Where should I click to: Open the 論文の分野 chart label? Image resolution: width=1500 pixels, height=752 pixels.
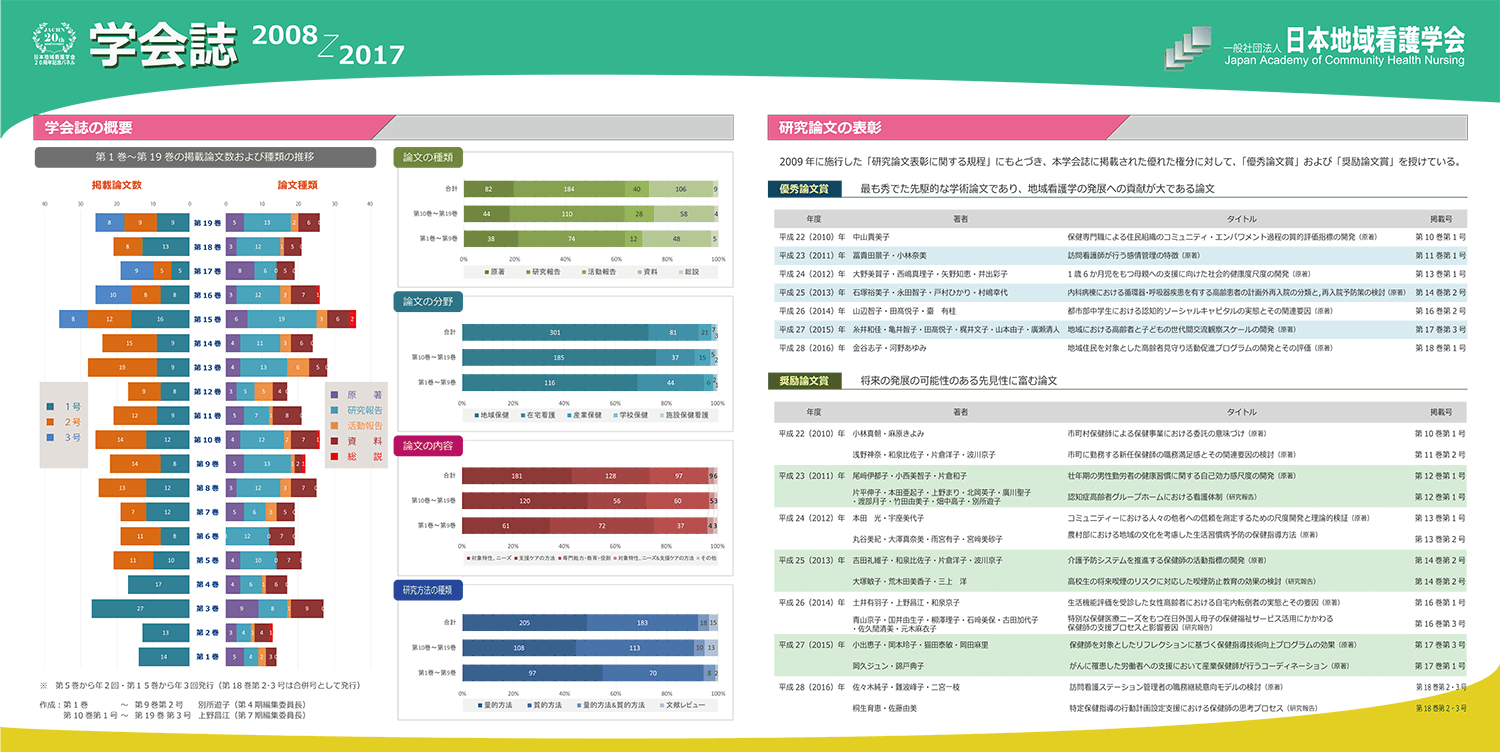click(428, 302)
